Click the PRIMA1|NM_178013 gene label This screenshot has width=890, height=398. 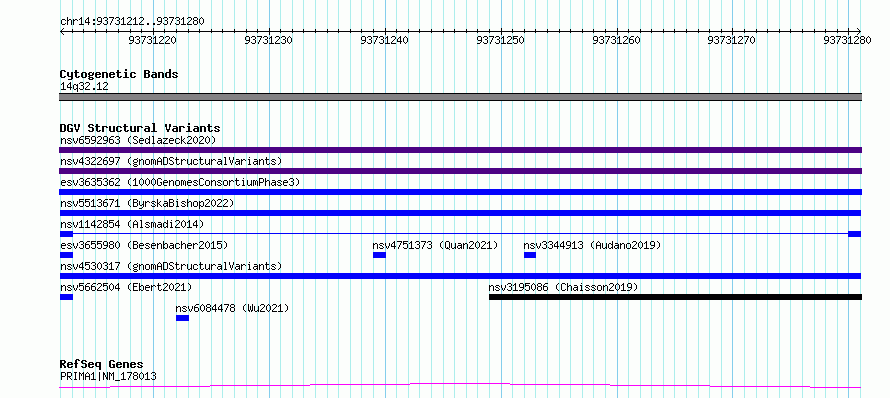pyautogui.click(x=108, y=376)
